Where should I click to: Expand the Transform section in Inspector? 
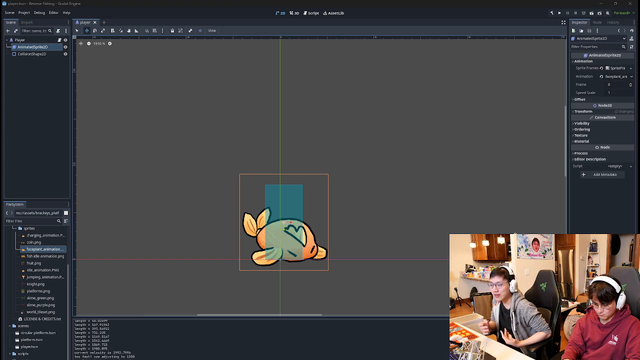[602, 111]
